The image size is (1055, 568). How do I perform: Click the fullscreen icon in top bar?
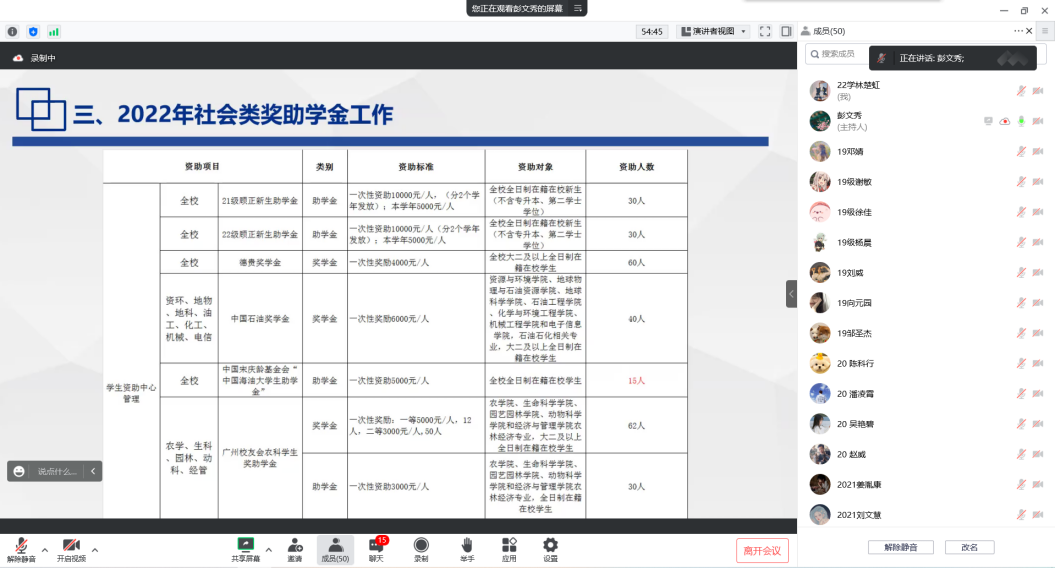click(765, 31)
